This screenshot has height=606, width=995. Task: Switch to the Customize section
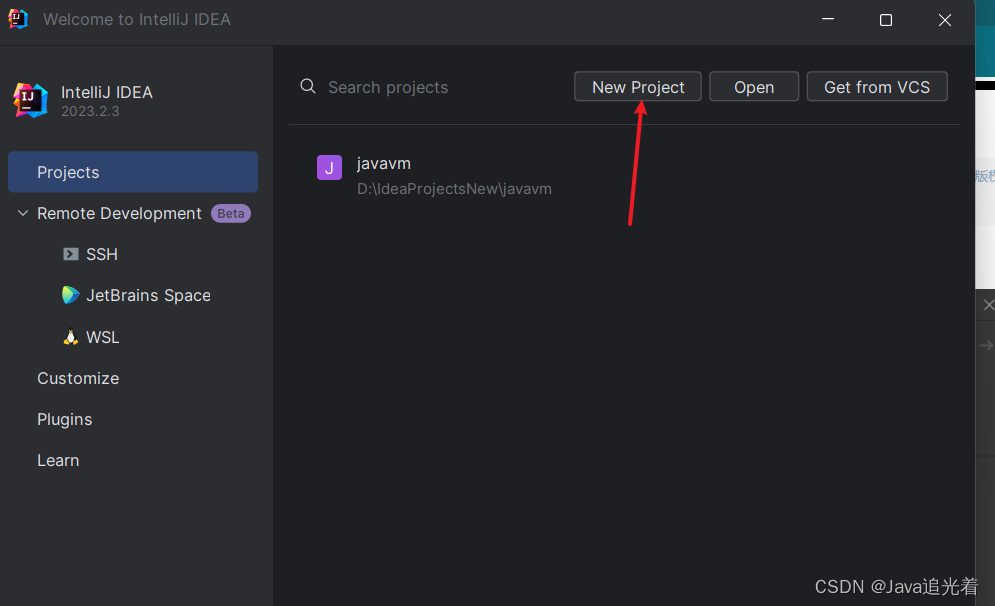[78, 378]
